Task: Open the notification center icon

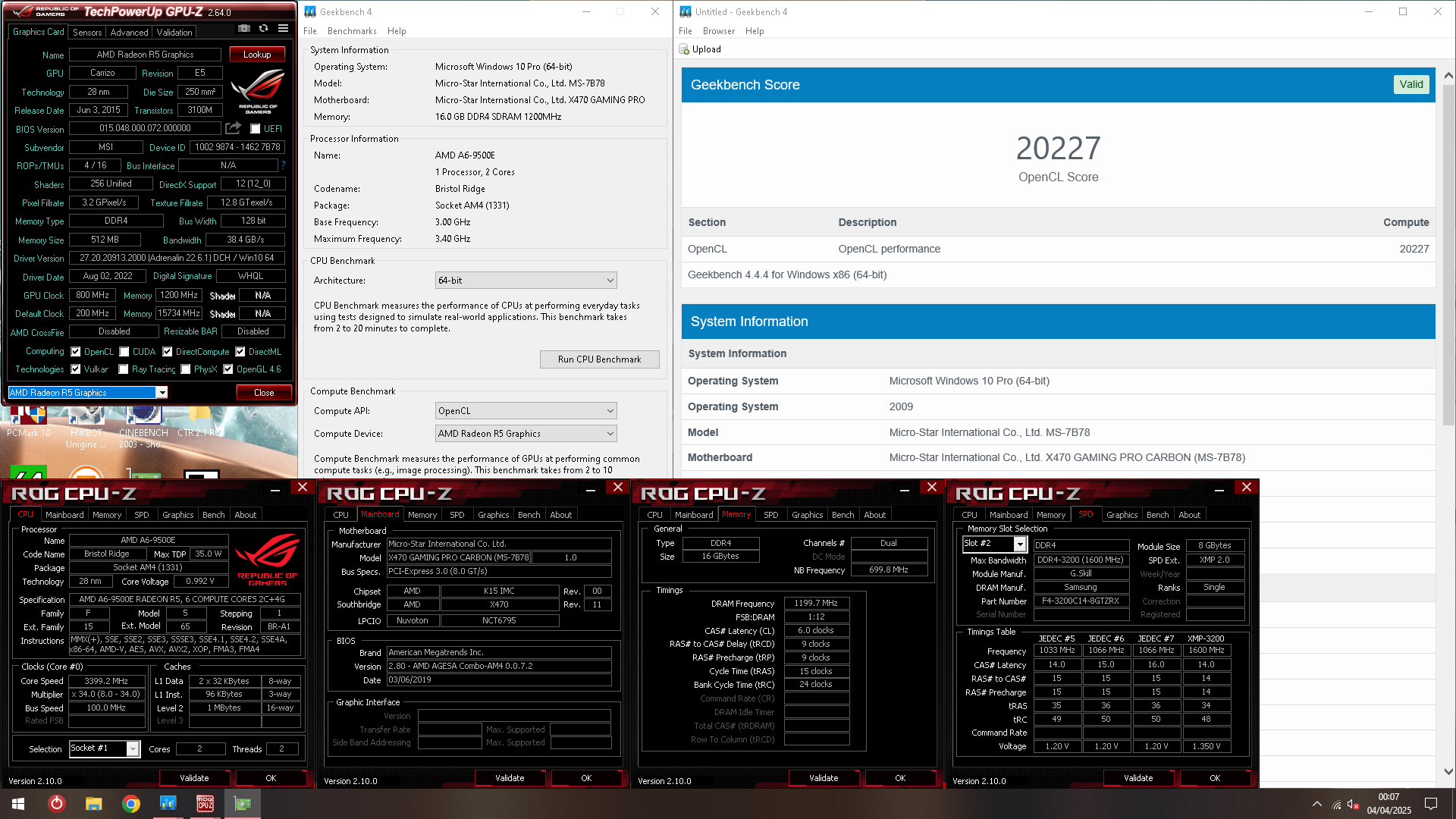Action: click(x=1431, y=804)
